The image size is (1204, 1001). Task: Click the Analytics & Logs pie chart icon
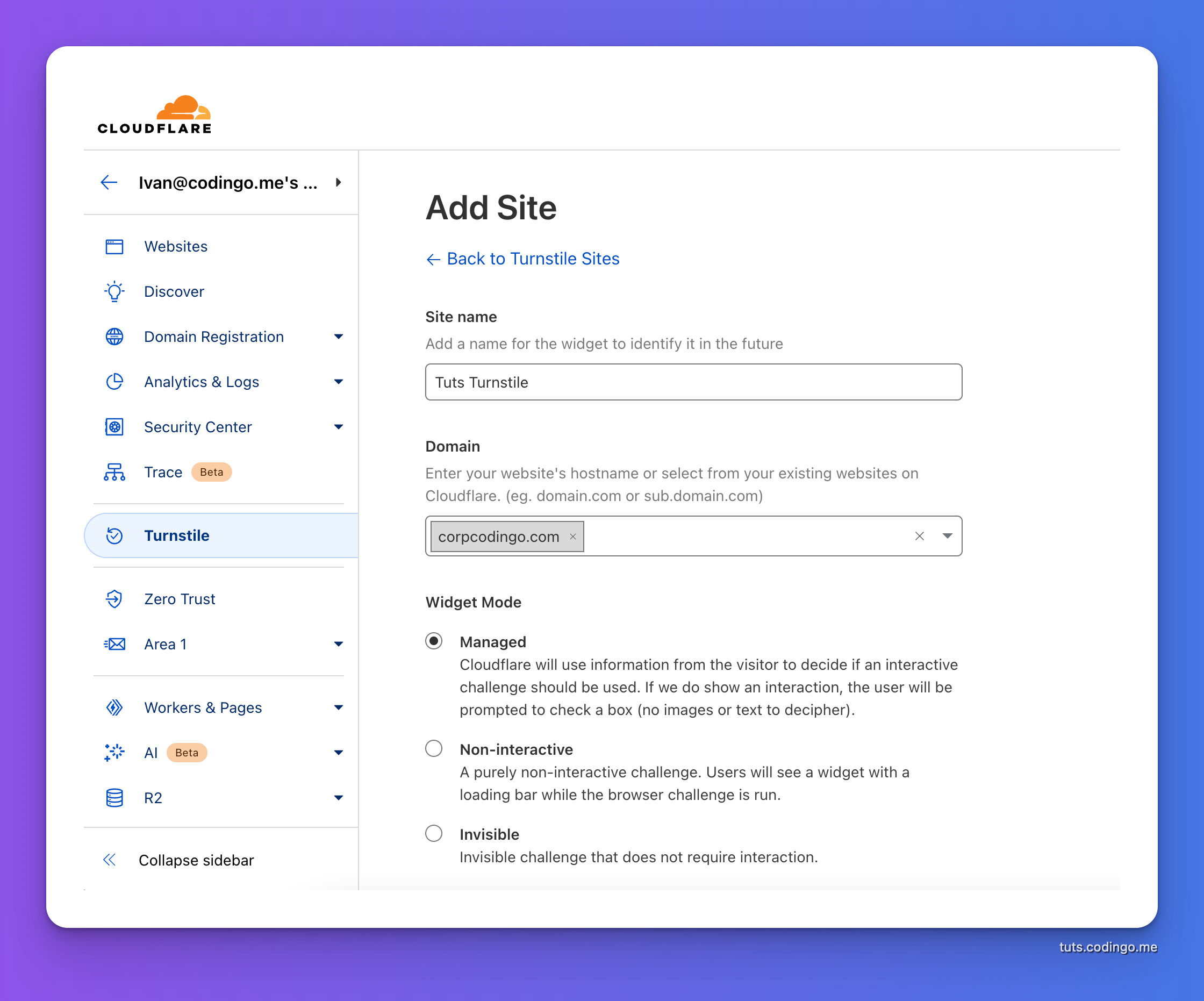tap(114, 382)
